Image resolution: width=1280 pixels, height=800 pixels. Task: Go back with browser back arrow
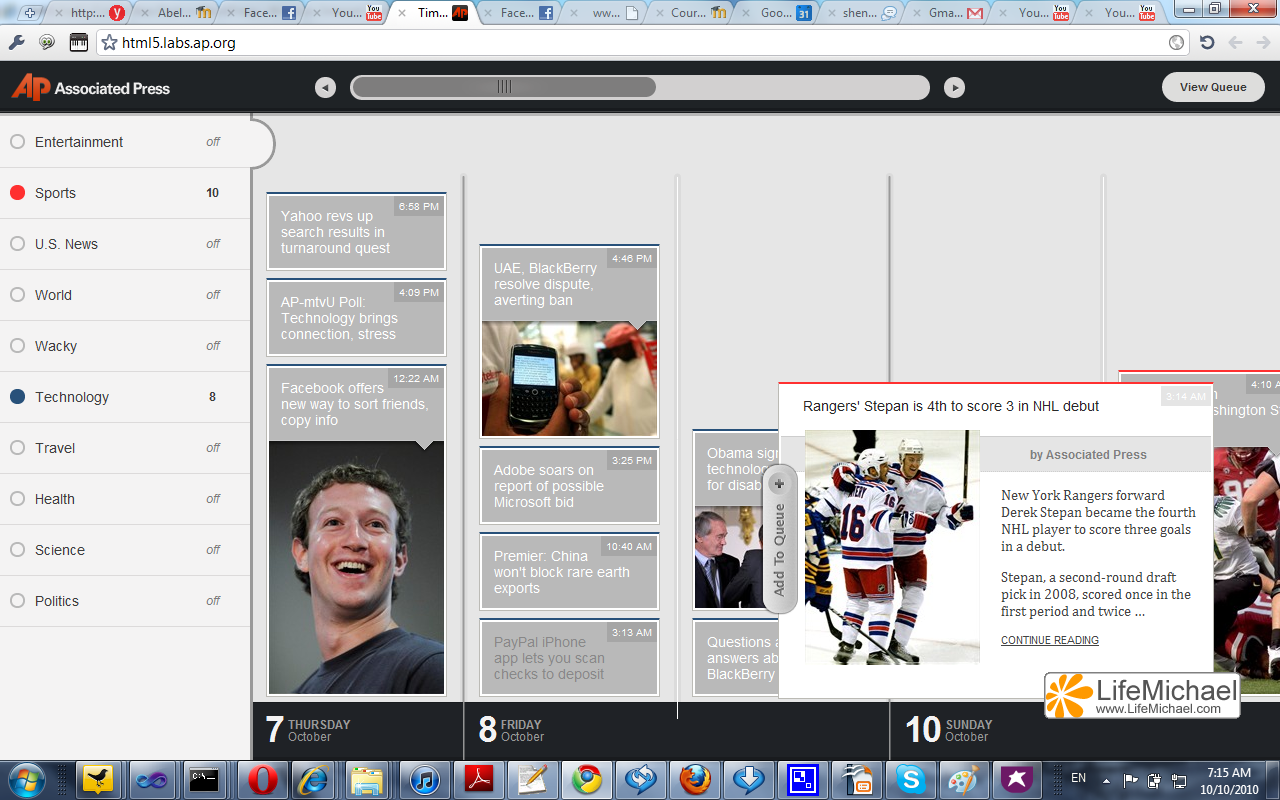coord(1235,43)
